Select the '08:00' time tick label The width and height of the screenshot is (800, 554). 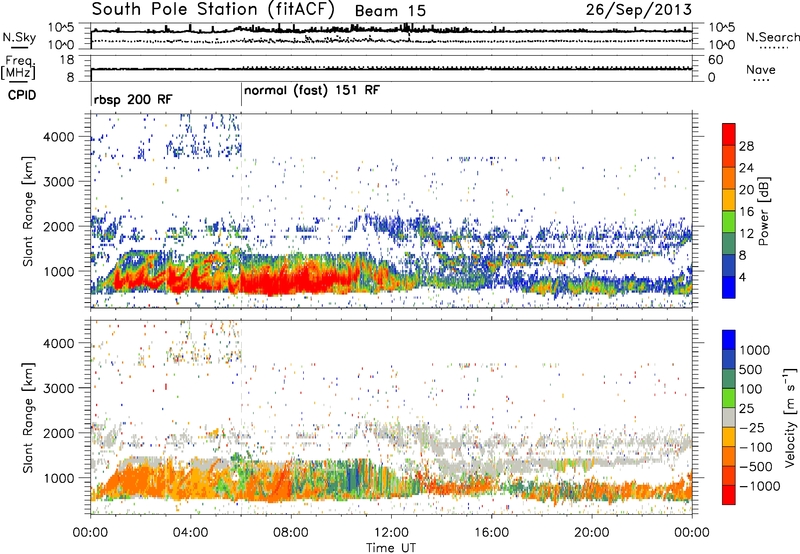tap(291, 533)
